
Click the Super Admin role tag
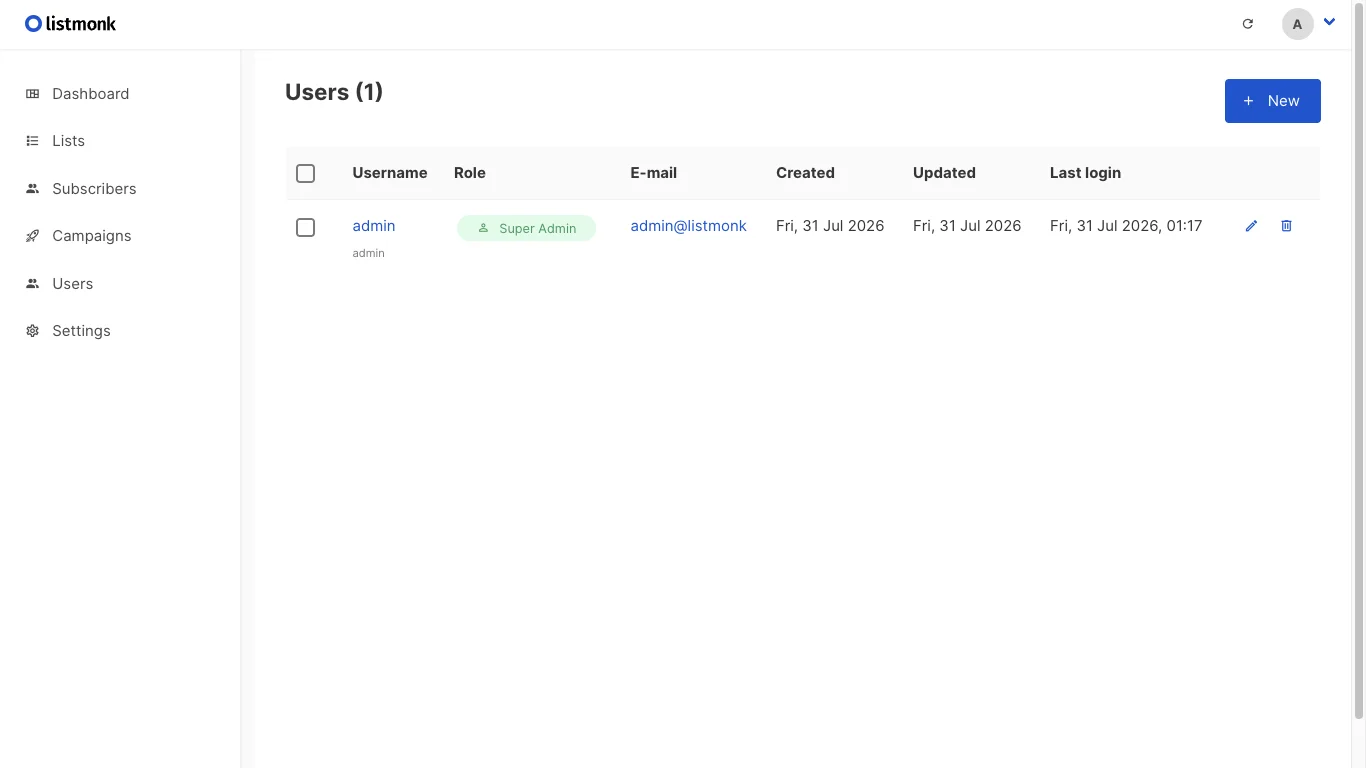point(526,228)
